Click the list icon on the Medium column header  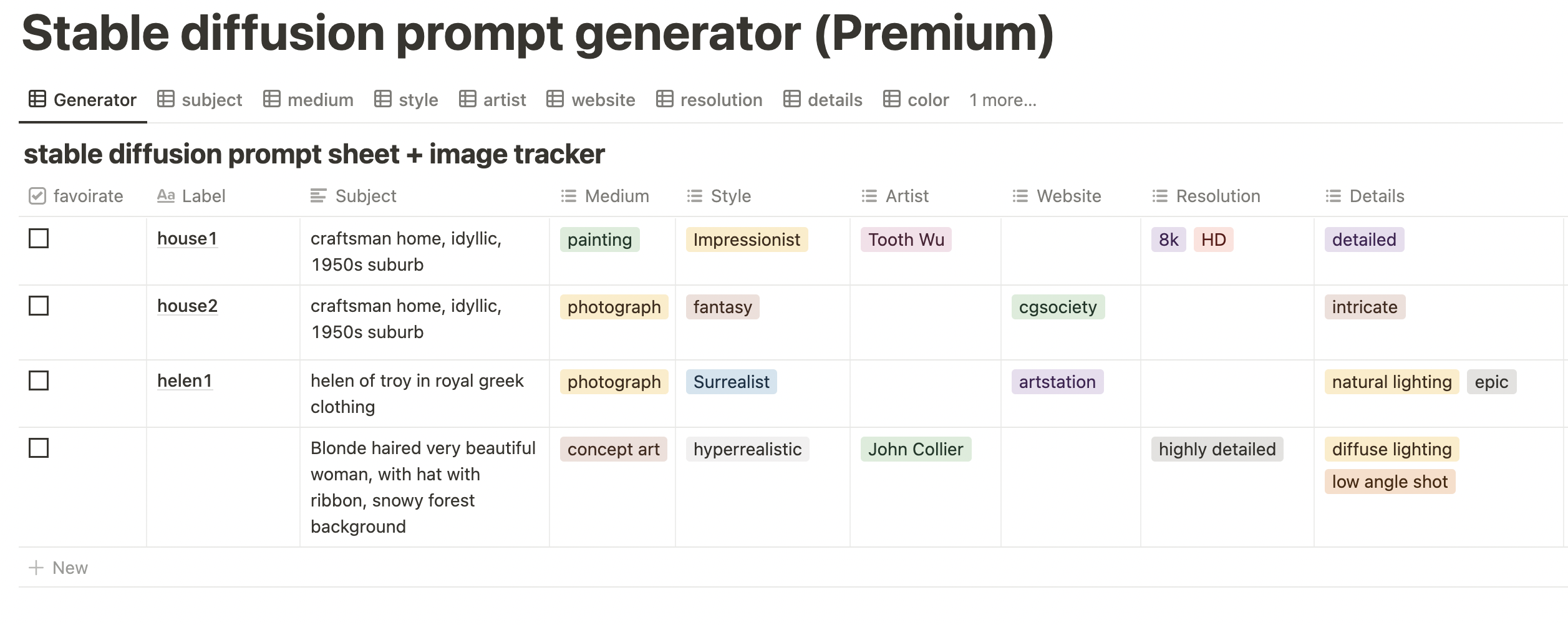tap(568, 195)
